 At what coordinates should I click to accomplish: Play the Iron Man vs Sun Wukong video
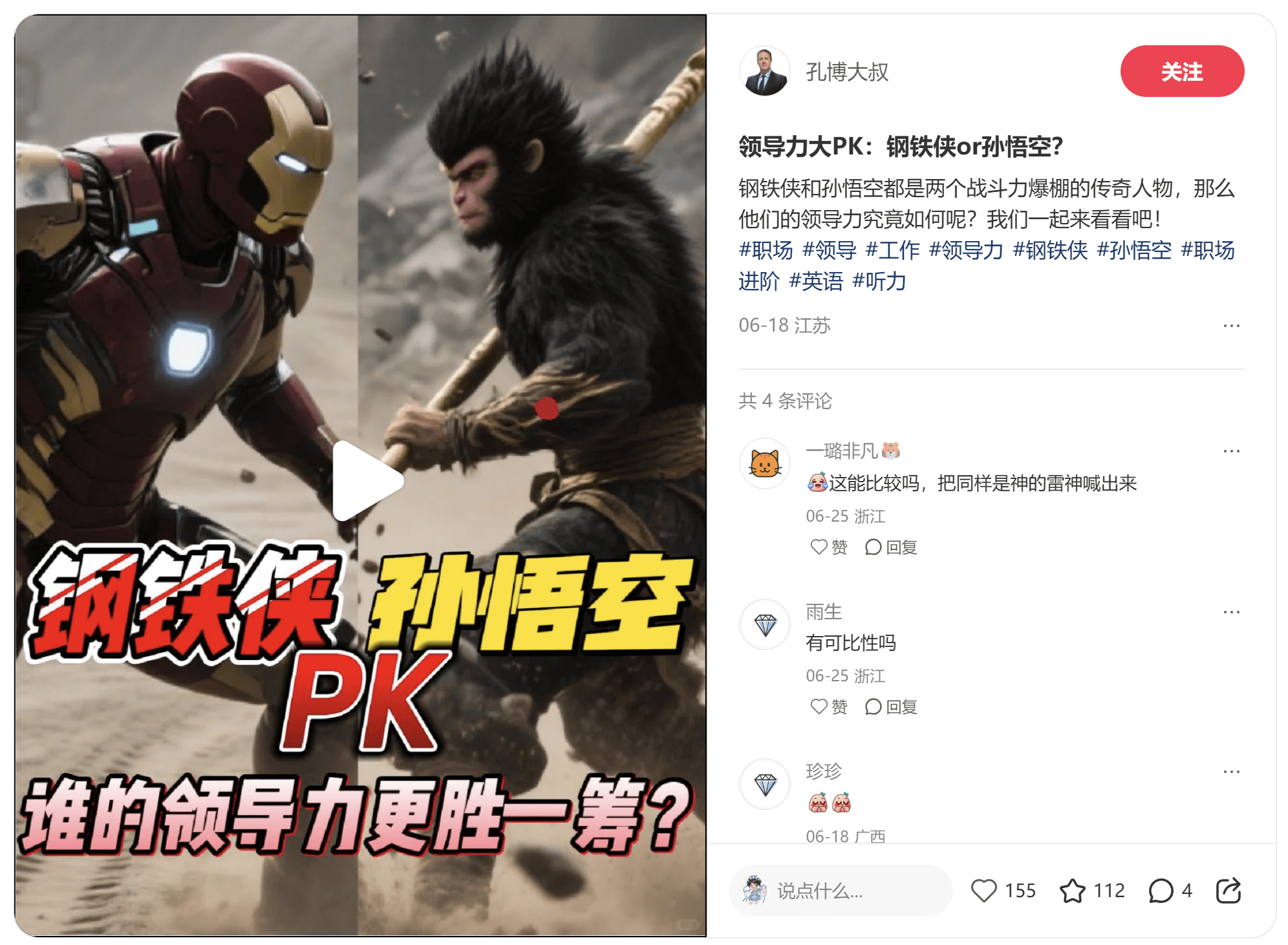tap(367, 481)
